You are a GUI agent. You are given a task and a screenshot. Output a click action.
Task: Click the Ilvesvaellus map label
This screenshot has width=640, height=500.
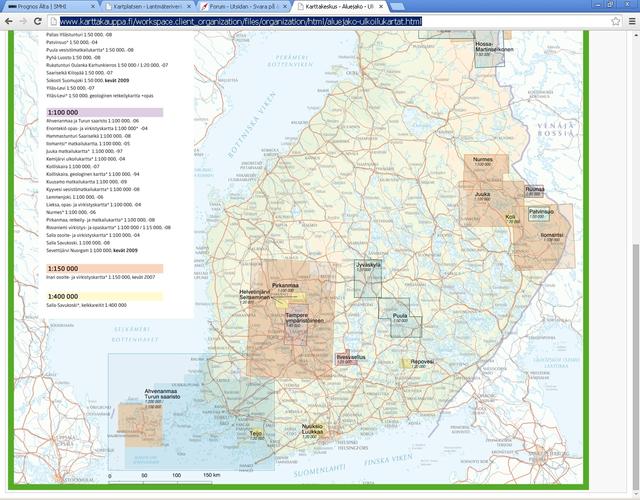point(351,357)
